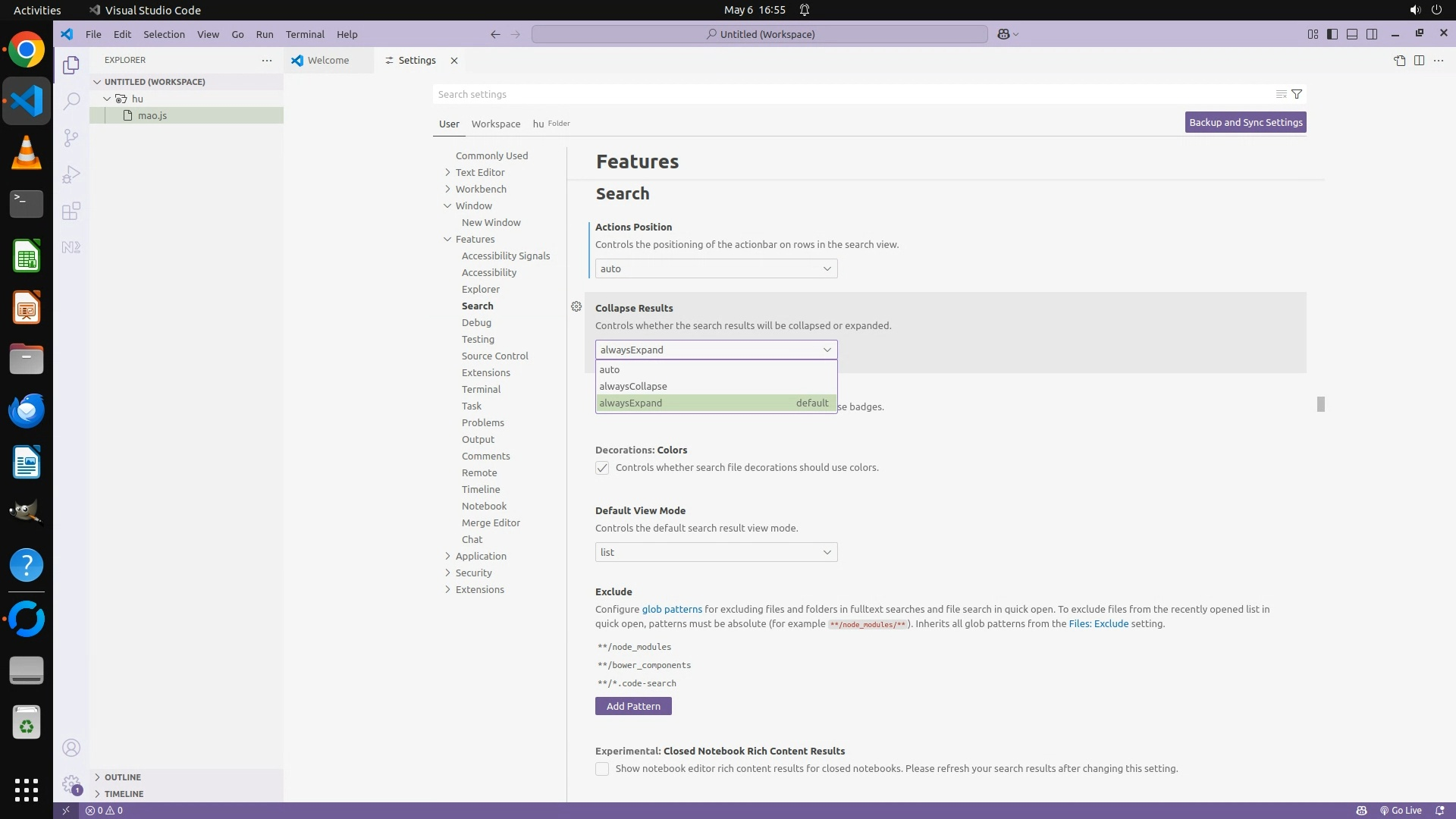Viewport: 1456px width, 819px height.
Task: Click the Add Pattern button
Action: click(633, 706)
